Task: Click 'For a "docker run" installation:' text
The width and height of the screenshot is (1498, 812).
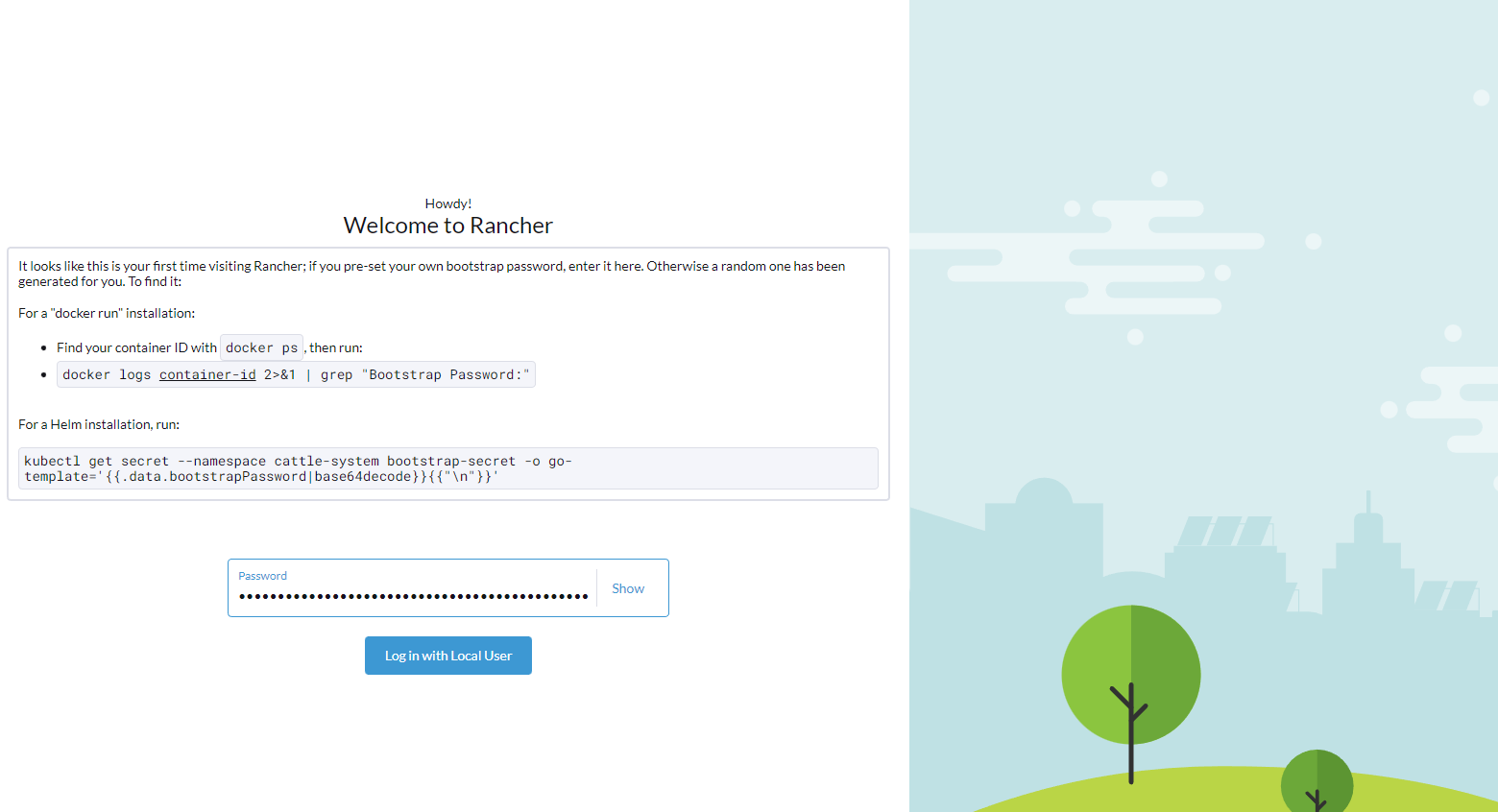Action: pyautogui.click(x=107, y=313)
